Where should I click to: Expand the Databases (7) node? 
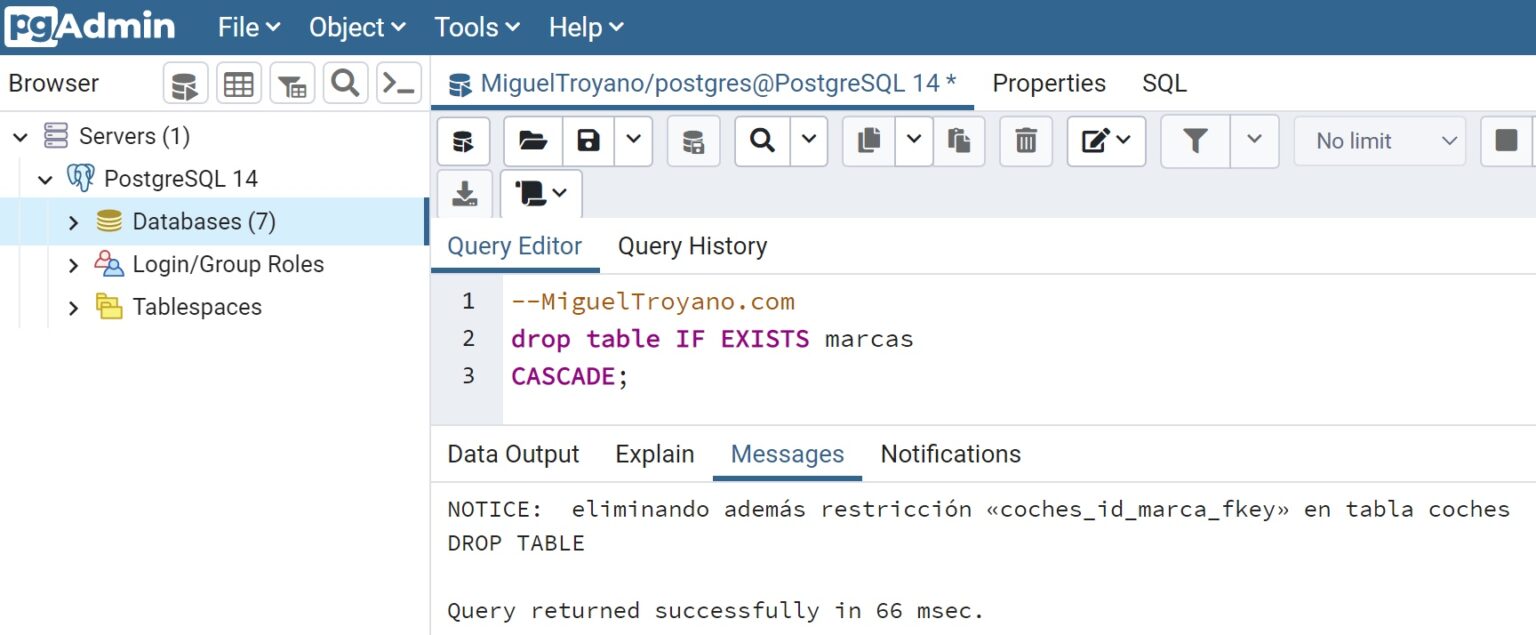[x=73, y=222]
